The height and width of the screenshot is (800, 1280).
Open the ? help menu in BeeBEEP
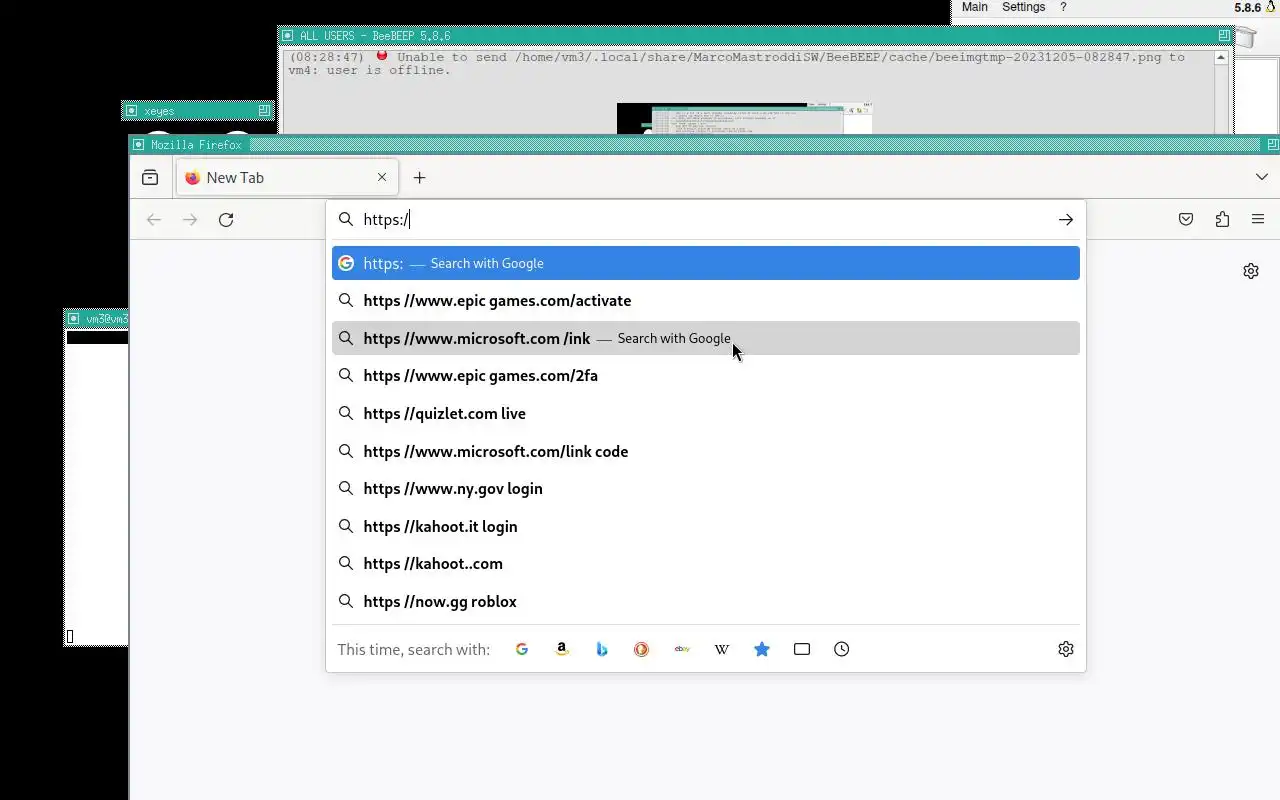1063,7
